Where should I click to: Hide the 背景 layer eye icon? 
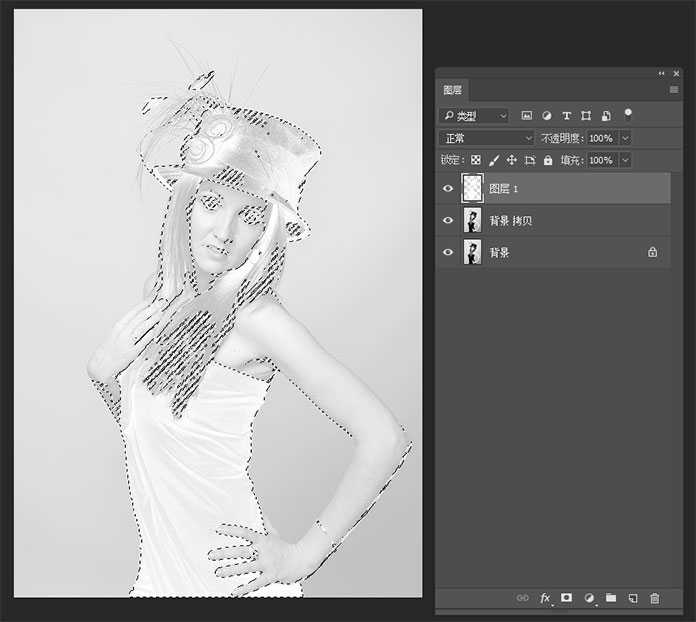(x=448, y=252)
